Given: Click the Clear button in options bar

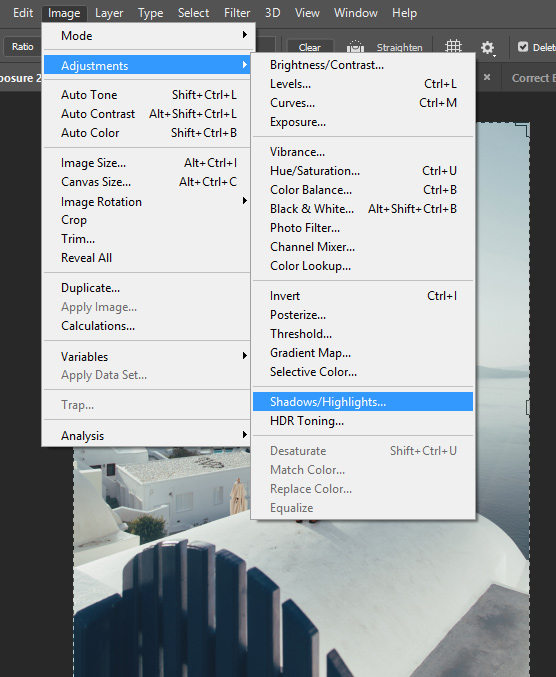Looking at the screenshot, I should (310, 47).
